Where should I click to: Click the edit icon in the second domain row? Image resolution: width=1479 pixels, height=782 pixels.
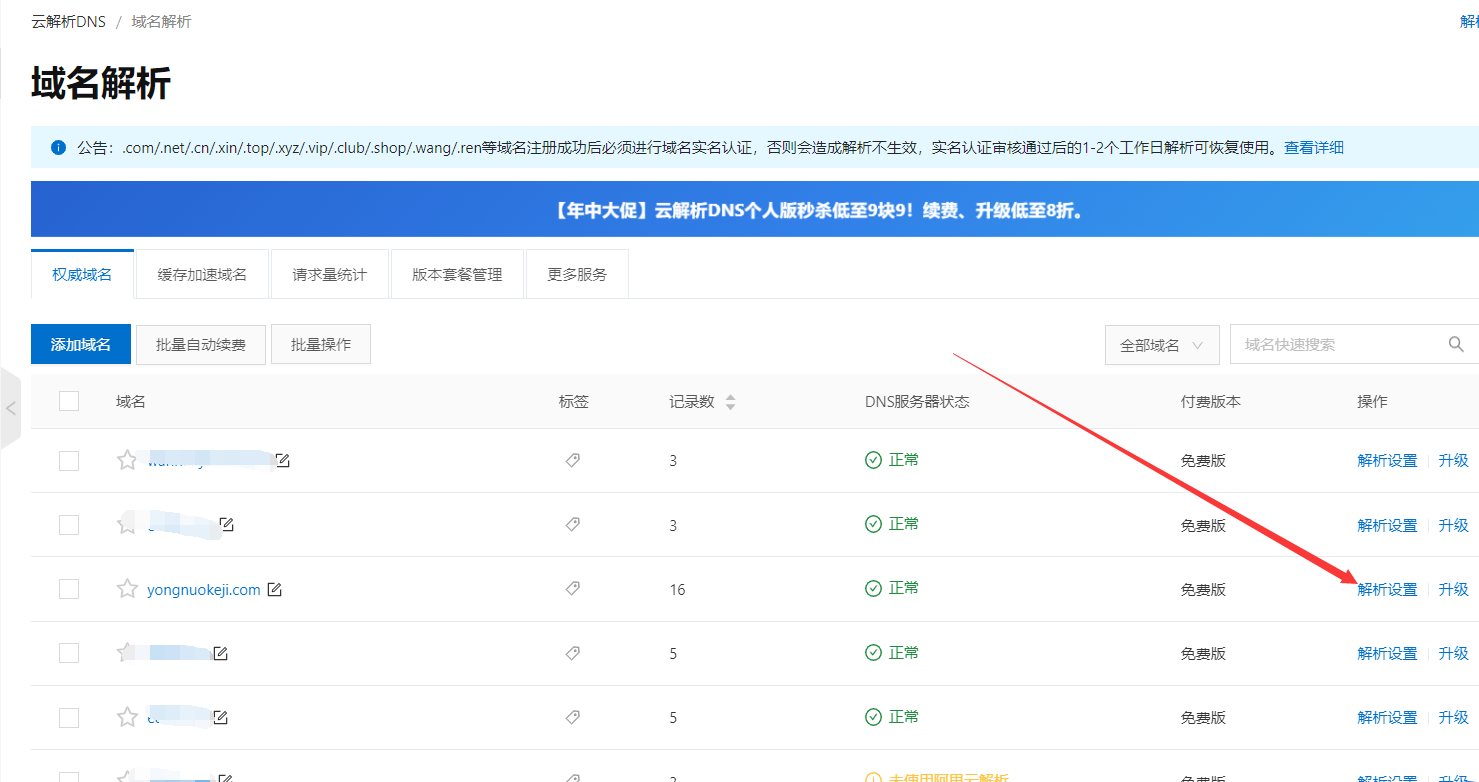[227, 524]
